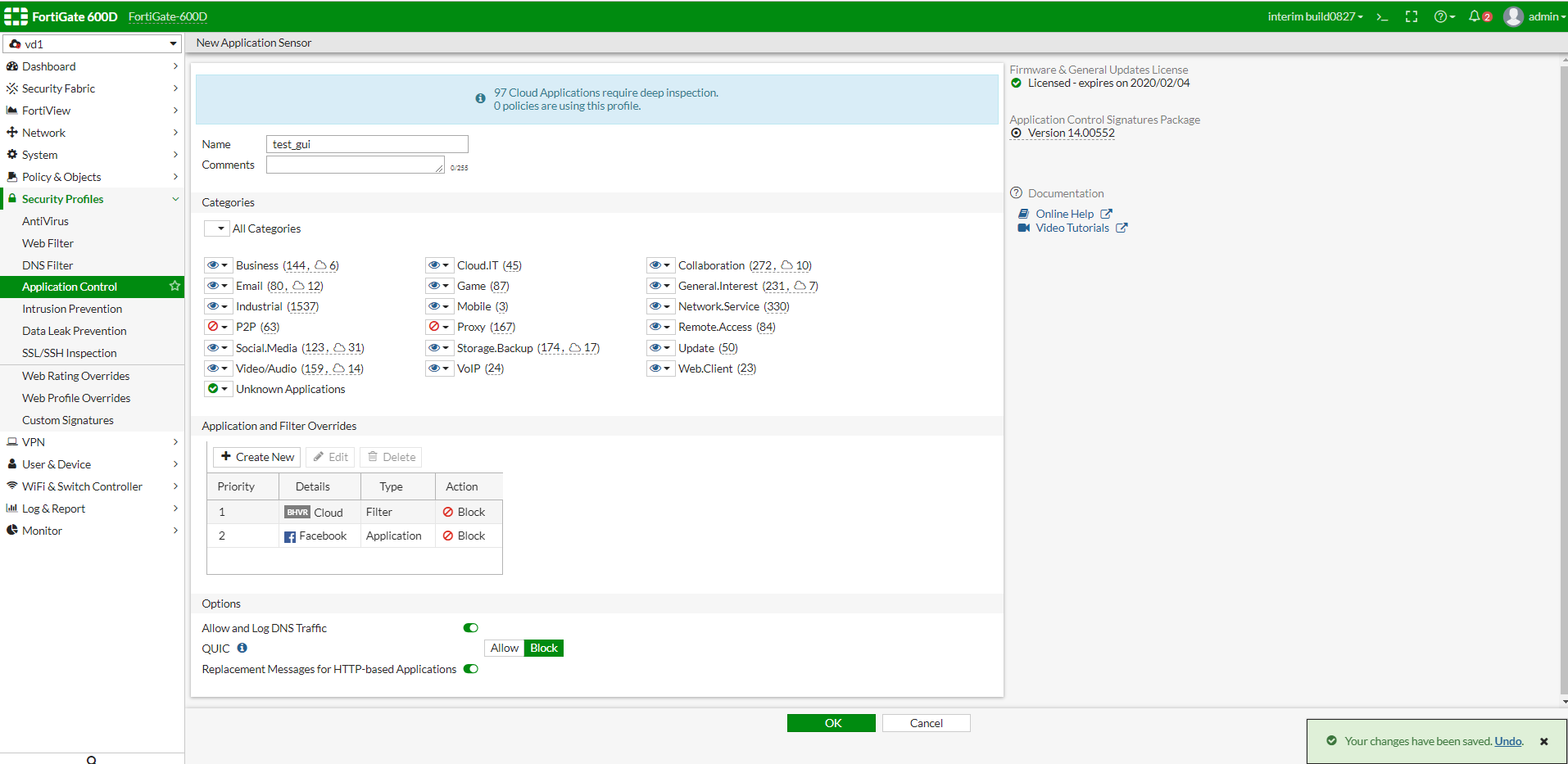Viewport: 1568px width, 764px height.
Task: Click the BHVR Cloud filter badge
Action: [x=297, y=512]
